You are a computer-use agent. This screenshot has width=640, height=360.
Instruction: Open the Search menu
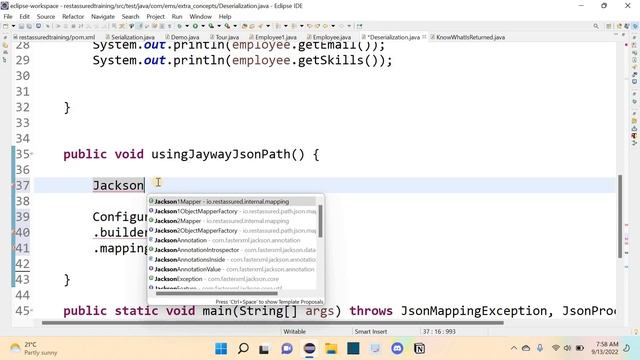[x=130, y=16]
